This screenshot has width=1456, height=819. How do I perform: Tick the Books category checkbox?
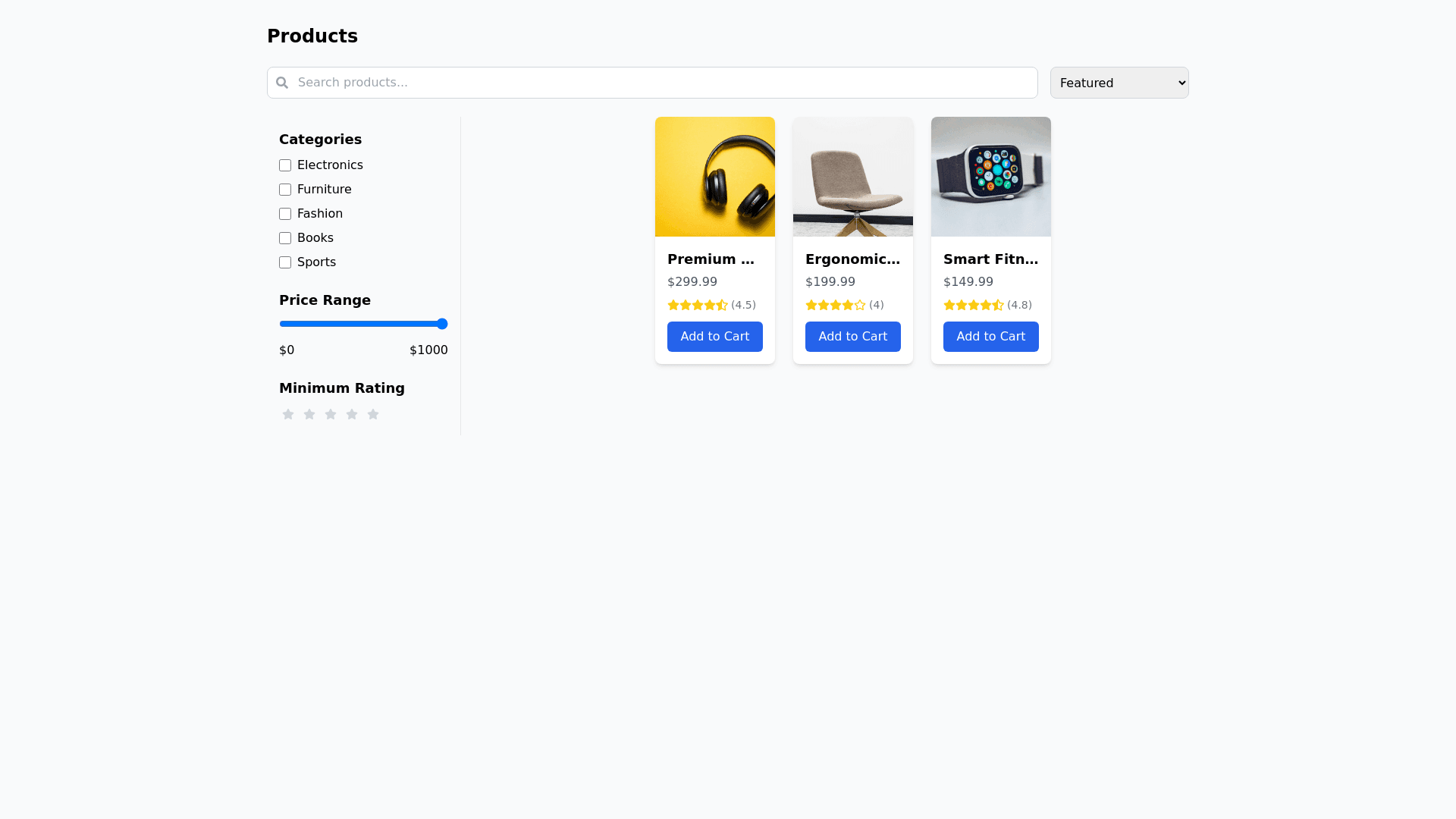285,238
